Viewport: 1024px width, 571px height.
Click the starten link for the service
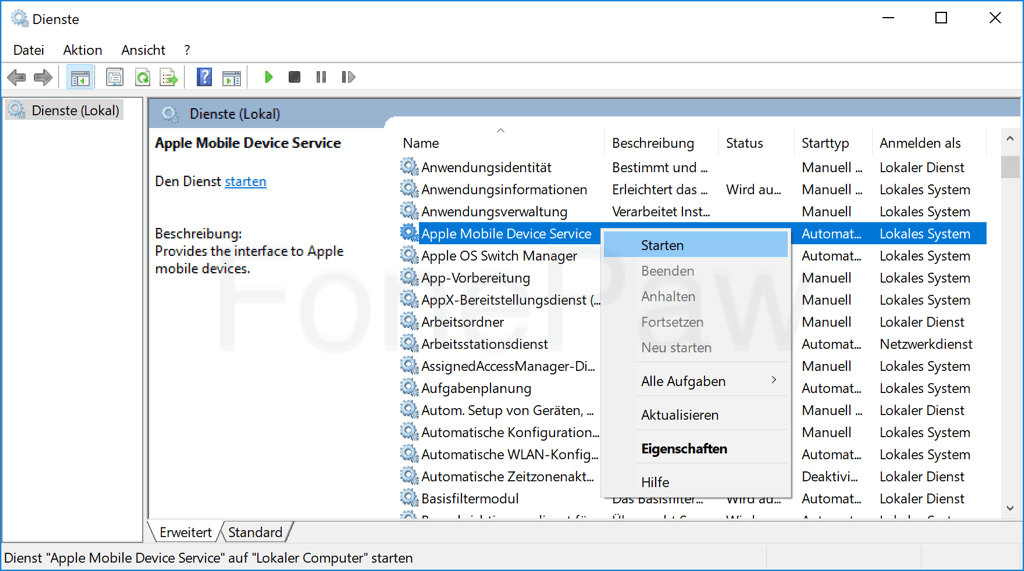pos(246,182)
